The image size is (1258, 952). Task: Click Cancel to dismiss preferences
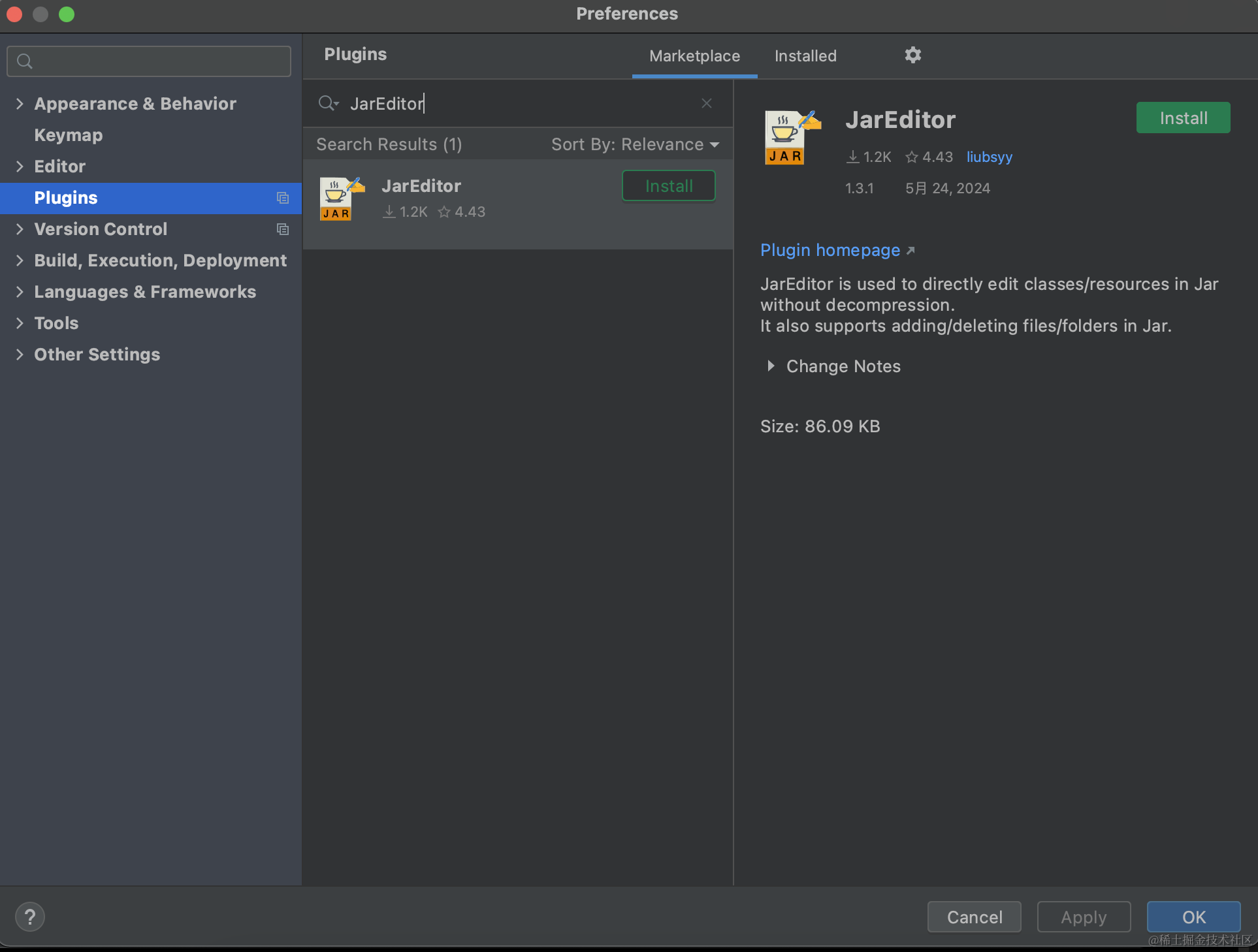pos(974,916)
